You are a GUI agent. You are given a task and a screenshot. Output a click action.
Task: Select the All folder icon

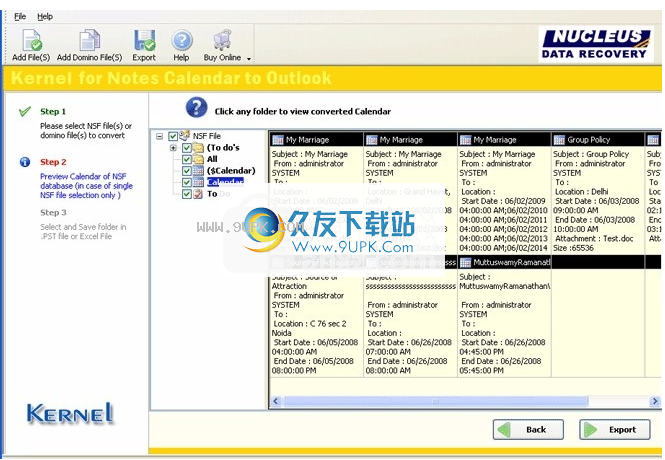[x=198, y=159]
